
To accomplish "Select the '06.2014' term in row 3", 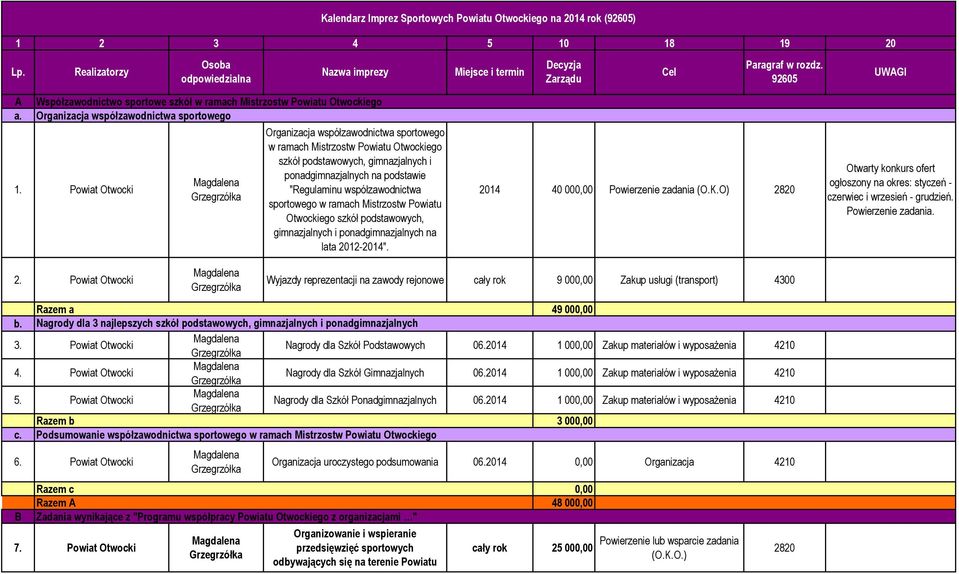I will point(489,345).
